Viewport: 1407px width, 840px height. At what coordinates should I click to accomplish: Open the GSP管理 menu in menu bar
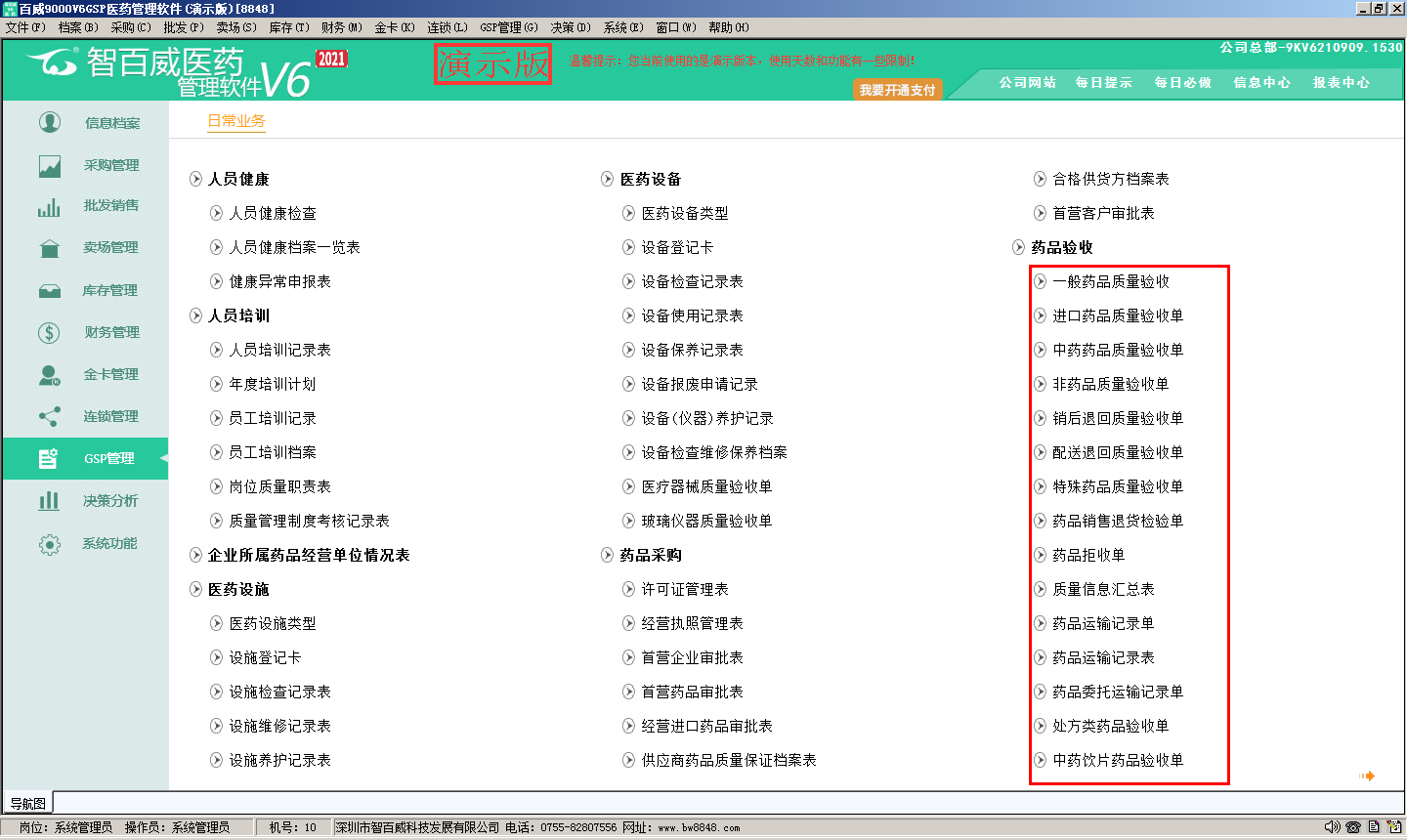pyautogui.click(x=508, y=27)
